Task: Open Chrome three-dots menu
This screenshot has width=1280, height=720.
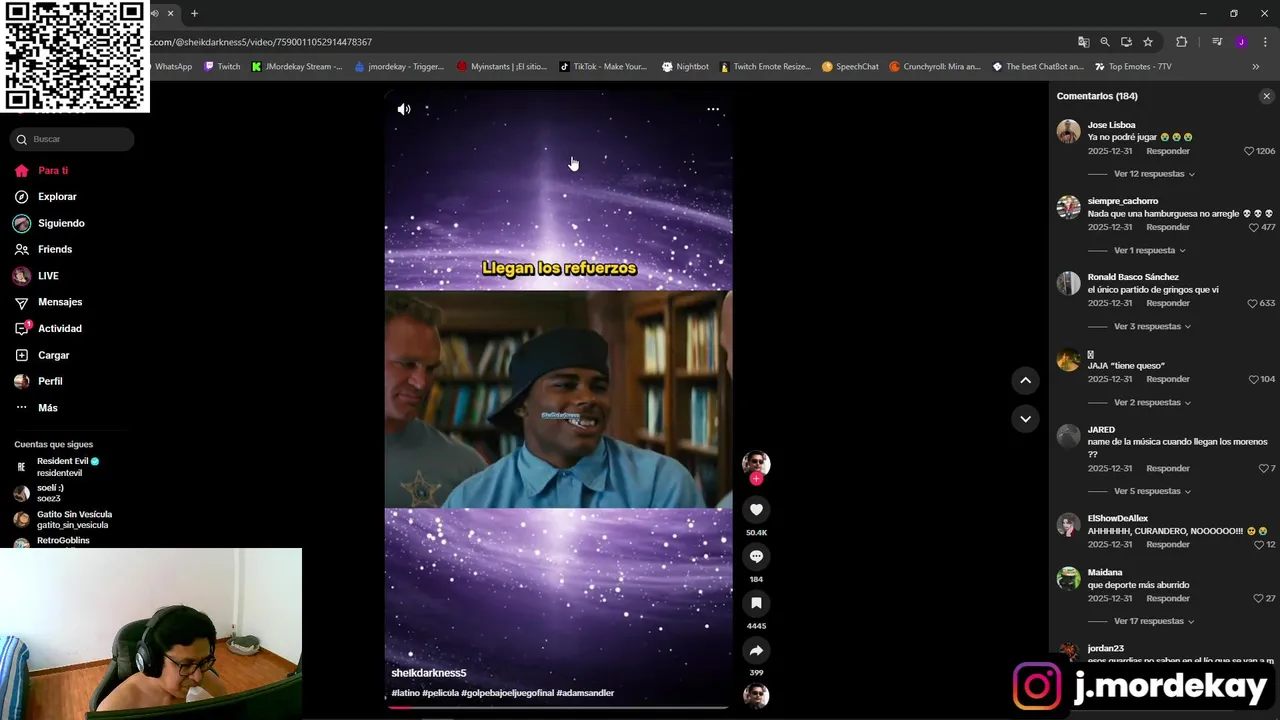Action: [x=1265, y=42]
